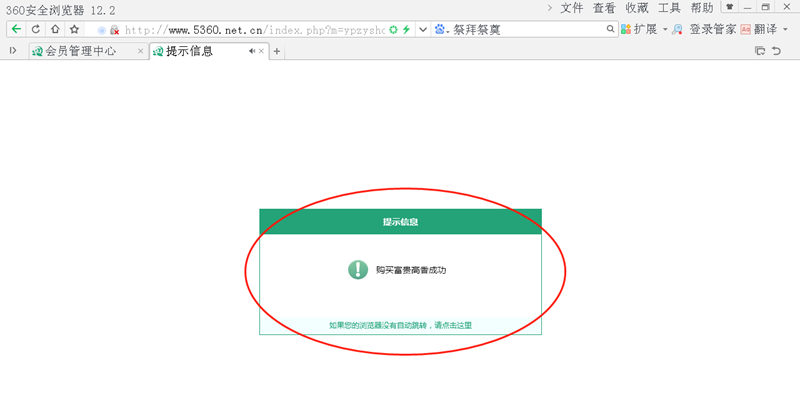Reload the page with refresh icon
The width and height of the screenshot is (800, 410).
[36, 29]
